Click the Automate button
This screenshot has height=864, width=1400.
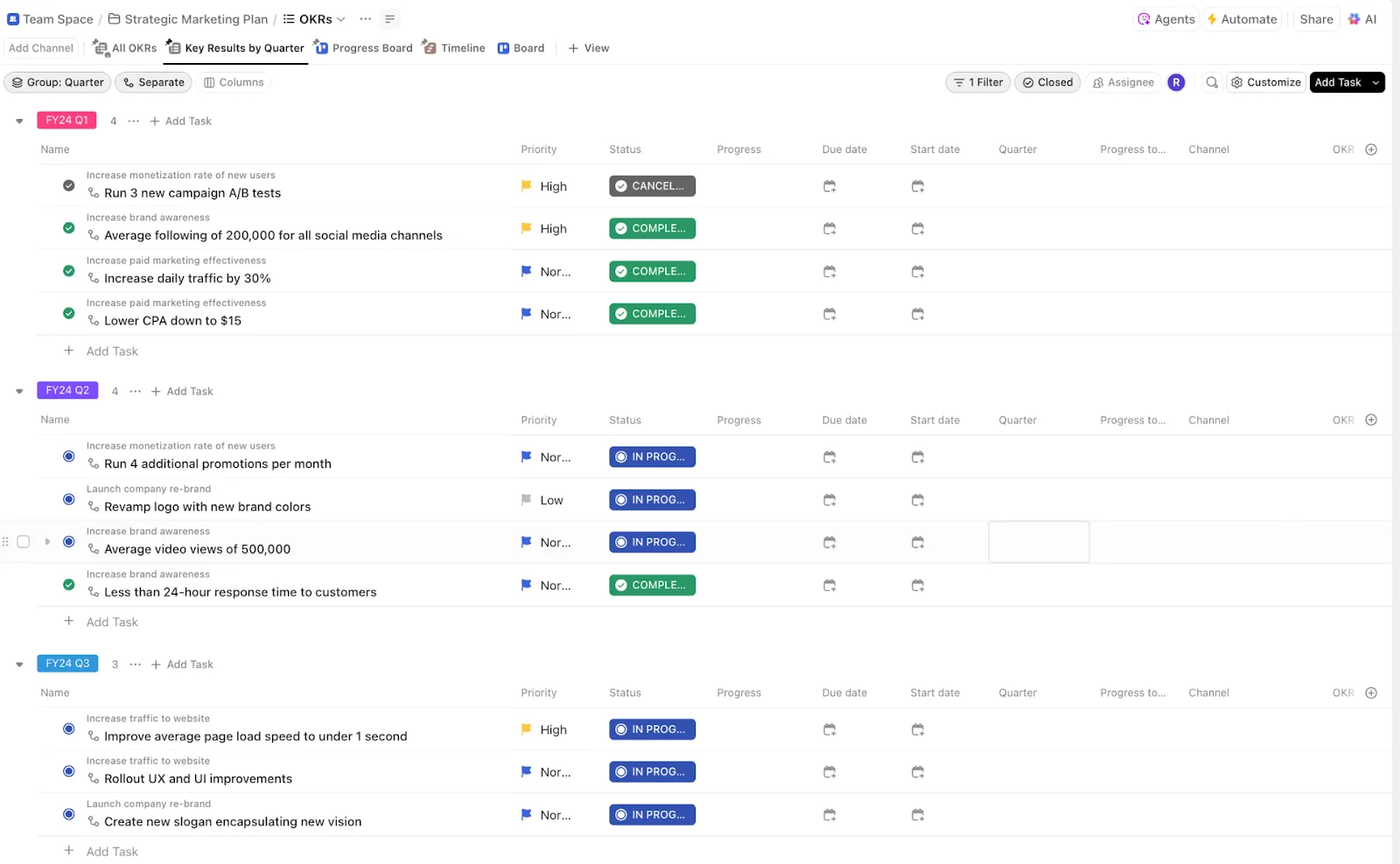coord(1242,19)
